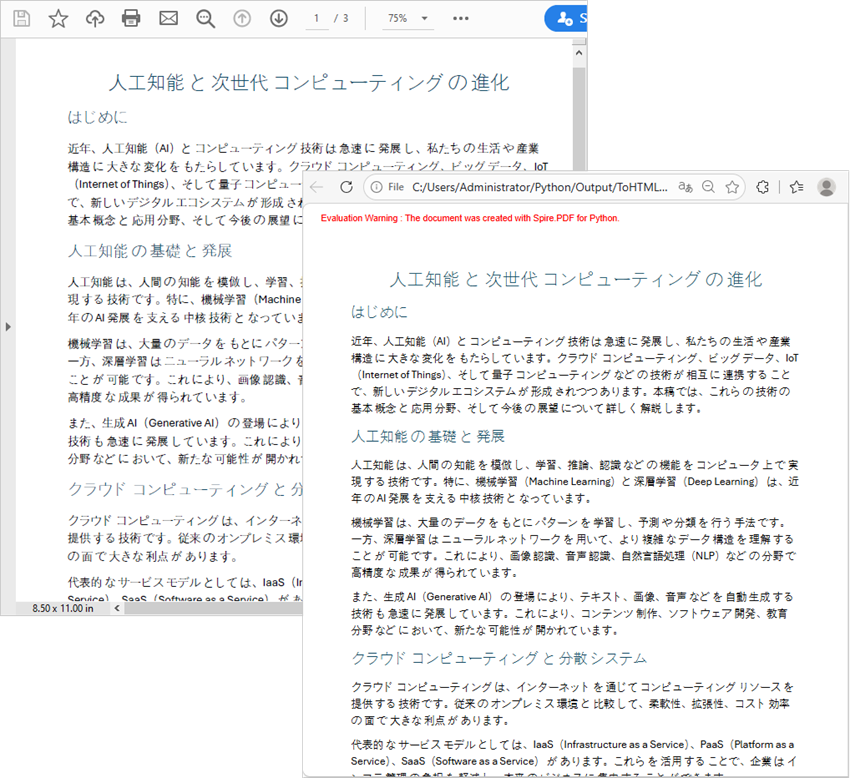Open the ellipsis more tools menu
This screenshot has height=778, width=850.
pyautogui.click(x=460, y=18)
